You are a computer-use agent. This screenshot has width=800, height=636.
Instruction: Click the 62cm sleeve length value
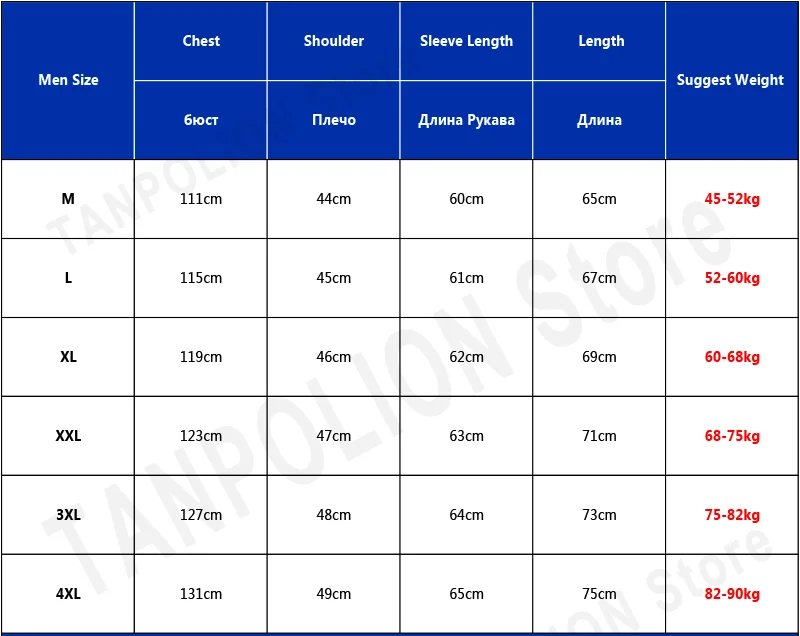[x=466, y=357]
